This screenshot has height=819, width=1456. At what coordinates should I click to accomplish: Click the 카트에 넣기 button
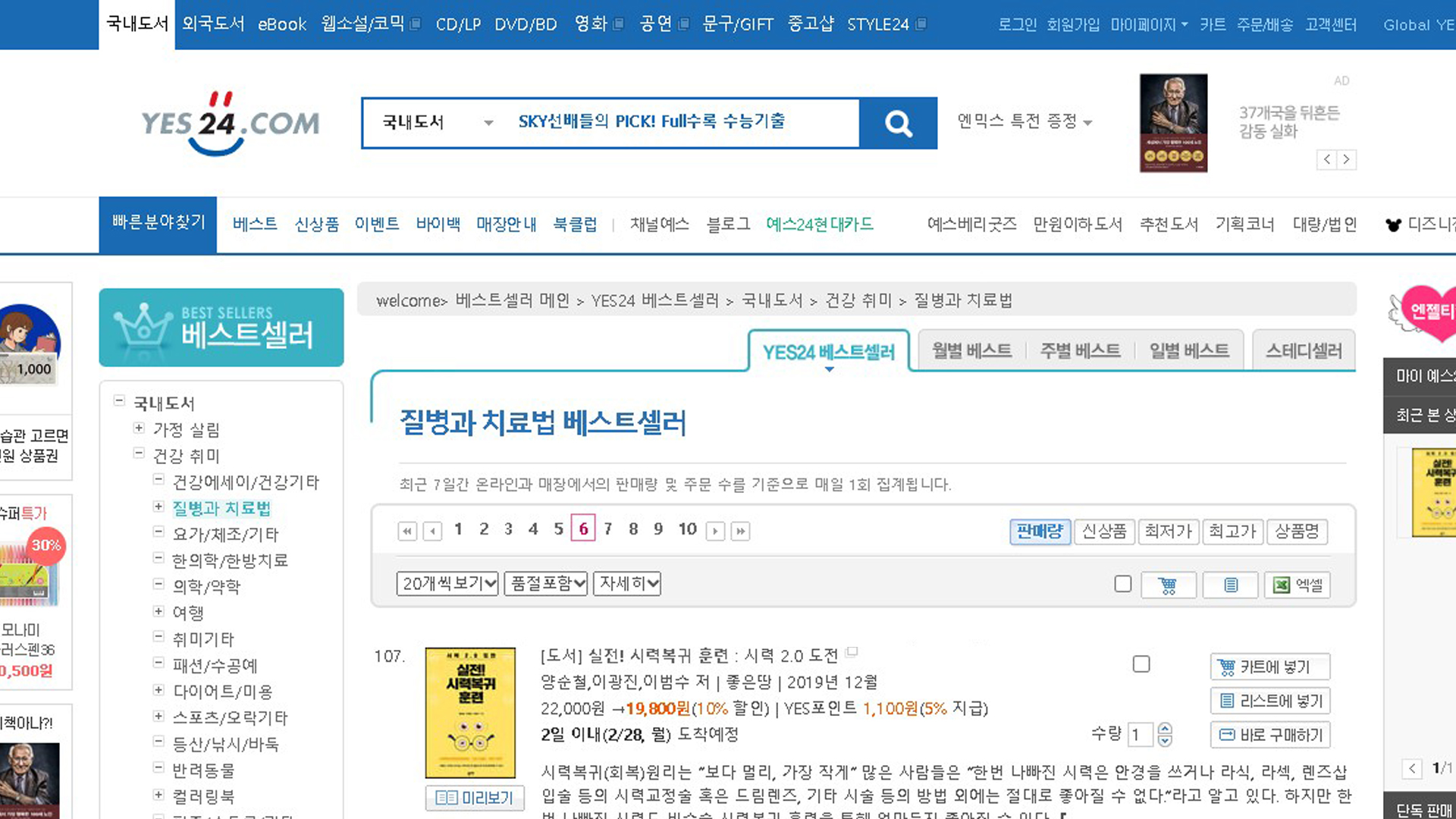tap(1269, 667)
